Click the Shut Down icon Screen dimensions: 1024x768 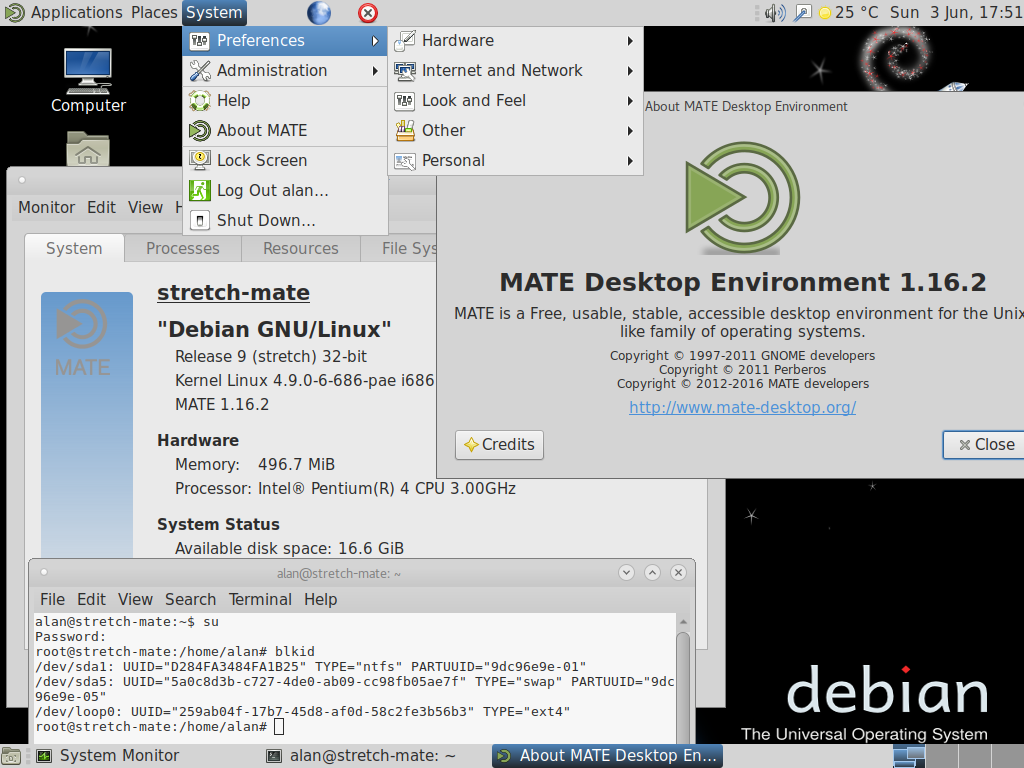coord(199,221)
